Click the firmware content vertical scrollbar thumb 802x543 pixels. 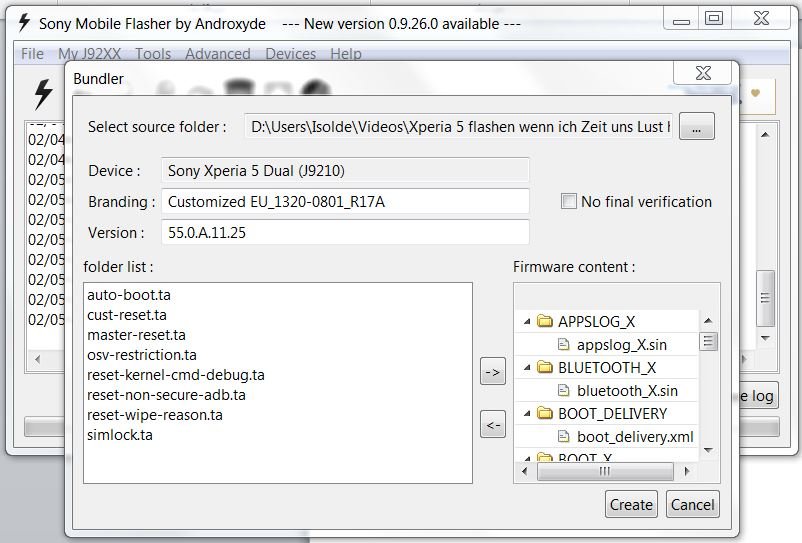[x=708, y=342]
